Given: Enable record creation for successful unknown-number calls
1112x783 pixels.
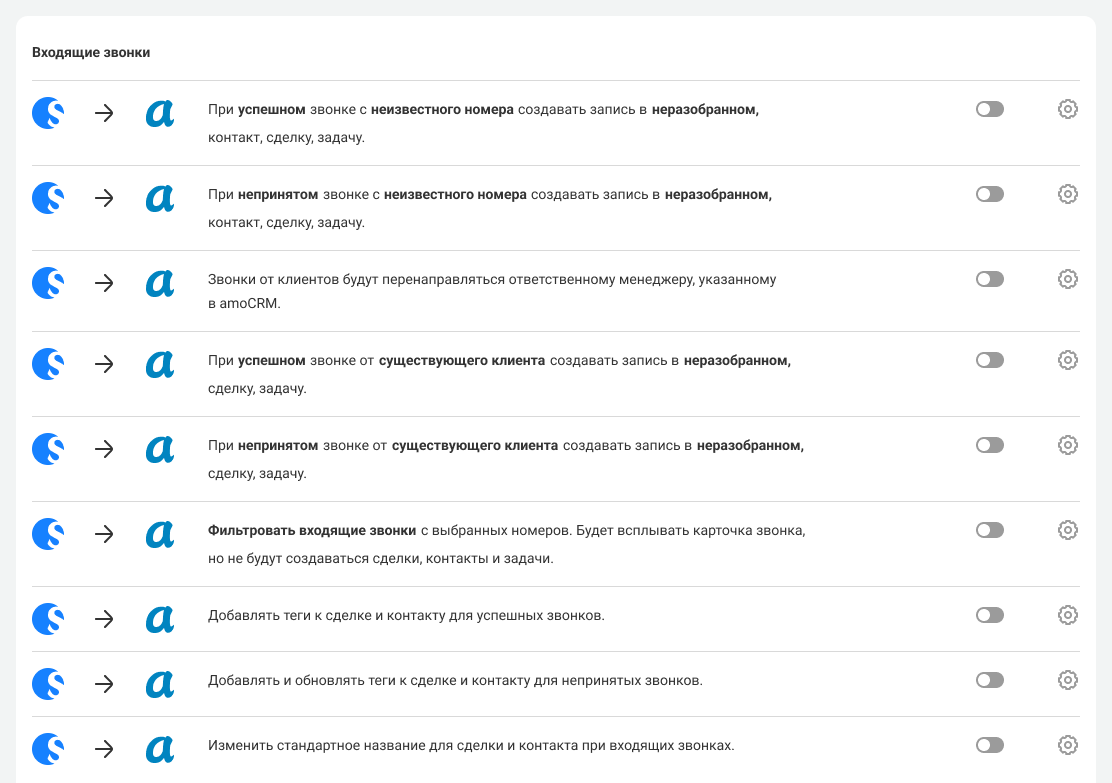Looking at the screenshot, I should pyautogui.click(x=990, y=109).
